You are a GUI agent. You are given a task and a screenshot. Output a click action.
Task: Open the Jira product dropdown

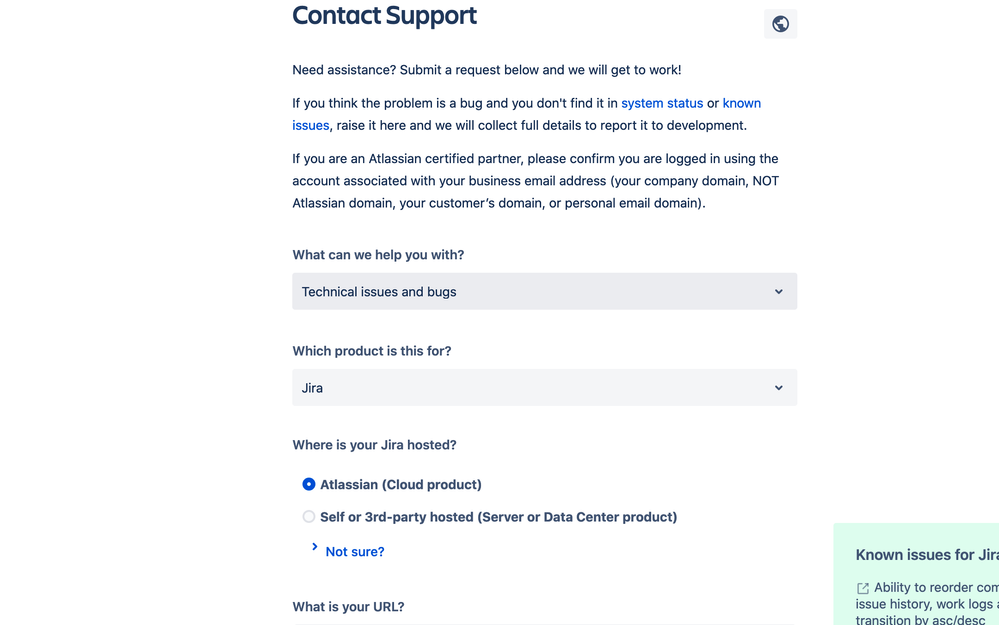pos(544,388)
